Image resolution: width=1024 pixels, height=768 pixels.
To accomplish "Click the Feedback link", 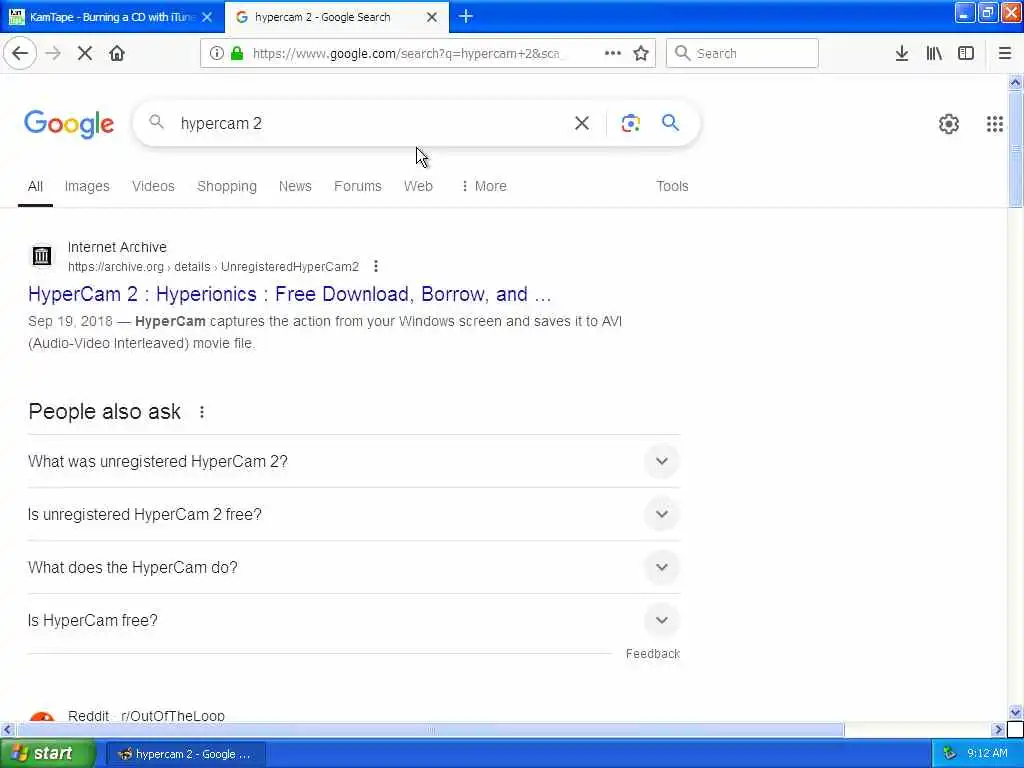I will click(x=652, y=654).
